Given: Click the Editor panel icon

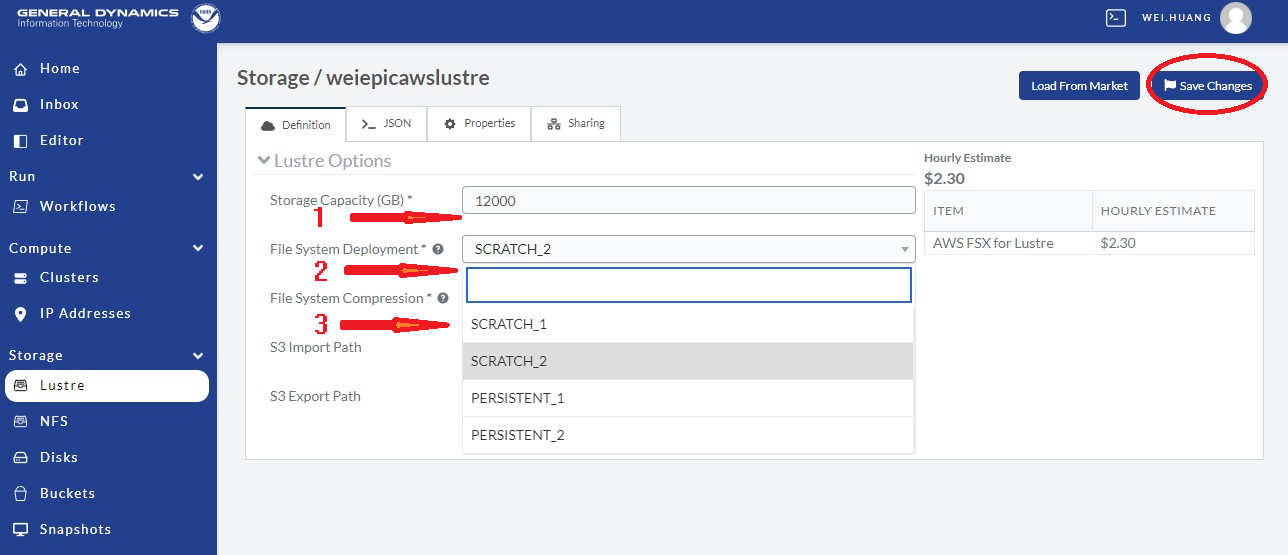Looking at the screenshot, I should (x=20, y=141).
